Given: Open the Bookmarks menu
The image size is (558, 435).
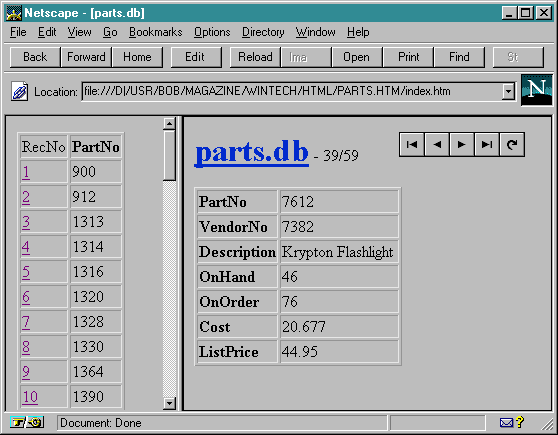Looking at the screenshot, I should point(156,32).
